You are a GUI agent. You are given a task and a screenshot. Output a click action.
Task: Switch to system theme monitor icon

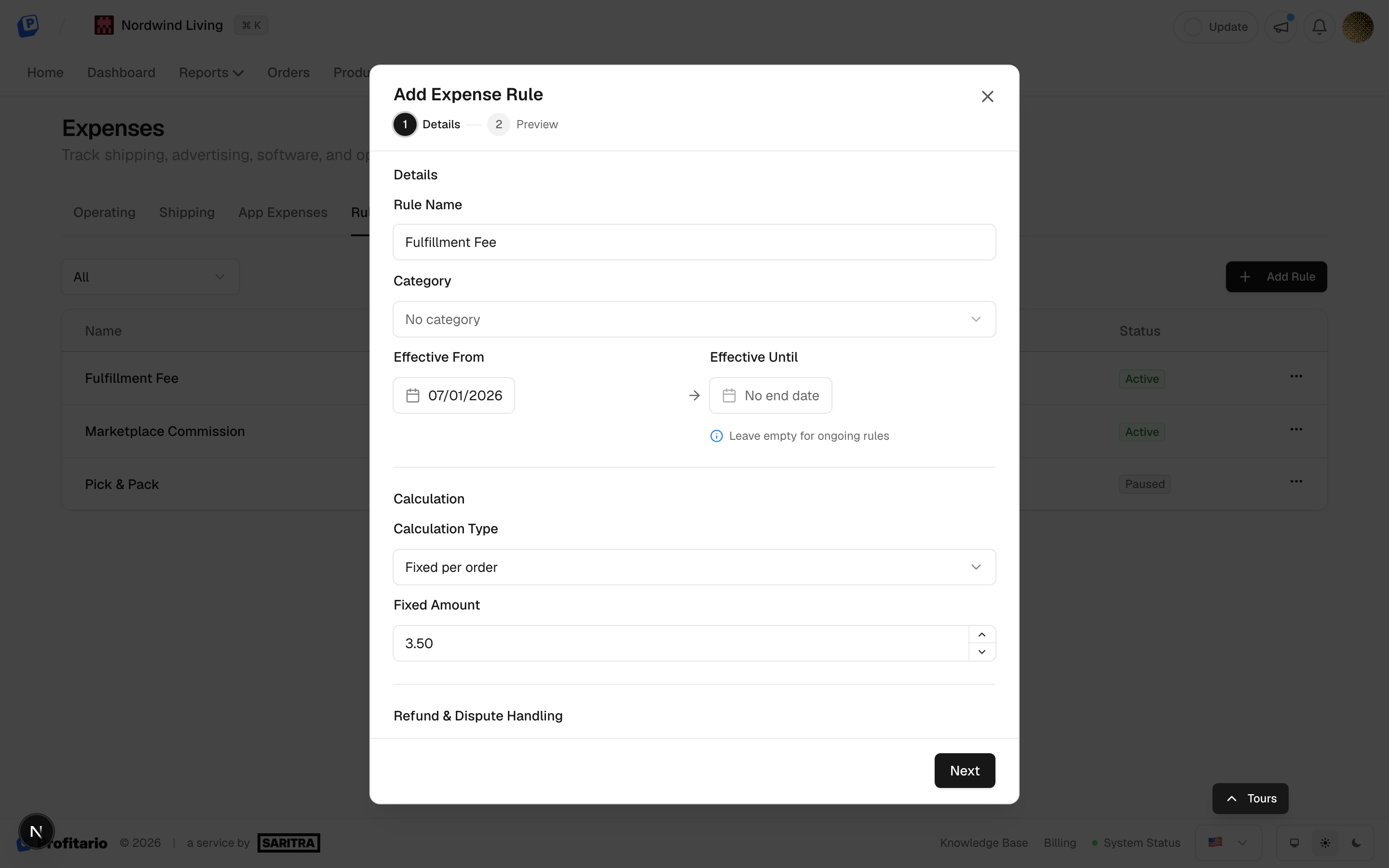[x=1294, y=843]
